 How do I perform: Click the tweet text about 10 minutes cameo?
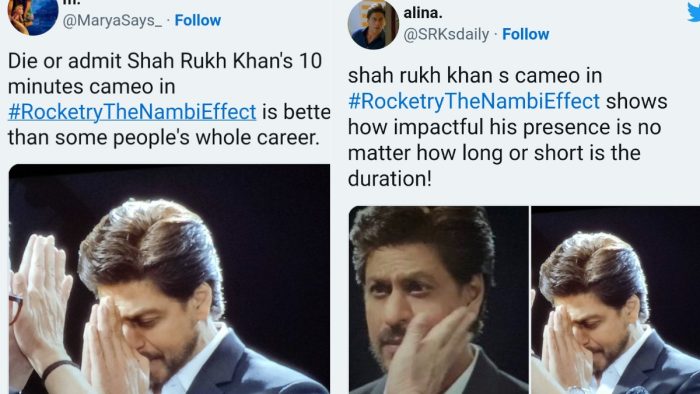pyautogui.click(x=169, y=99)
